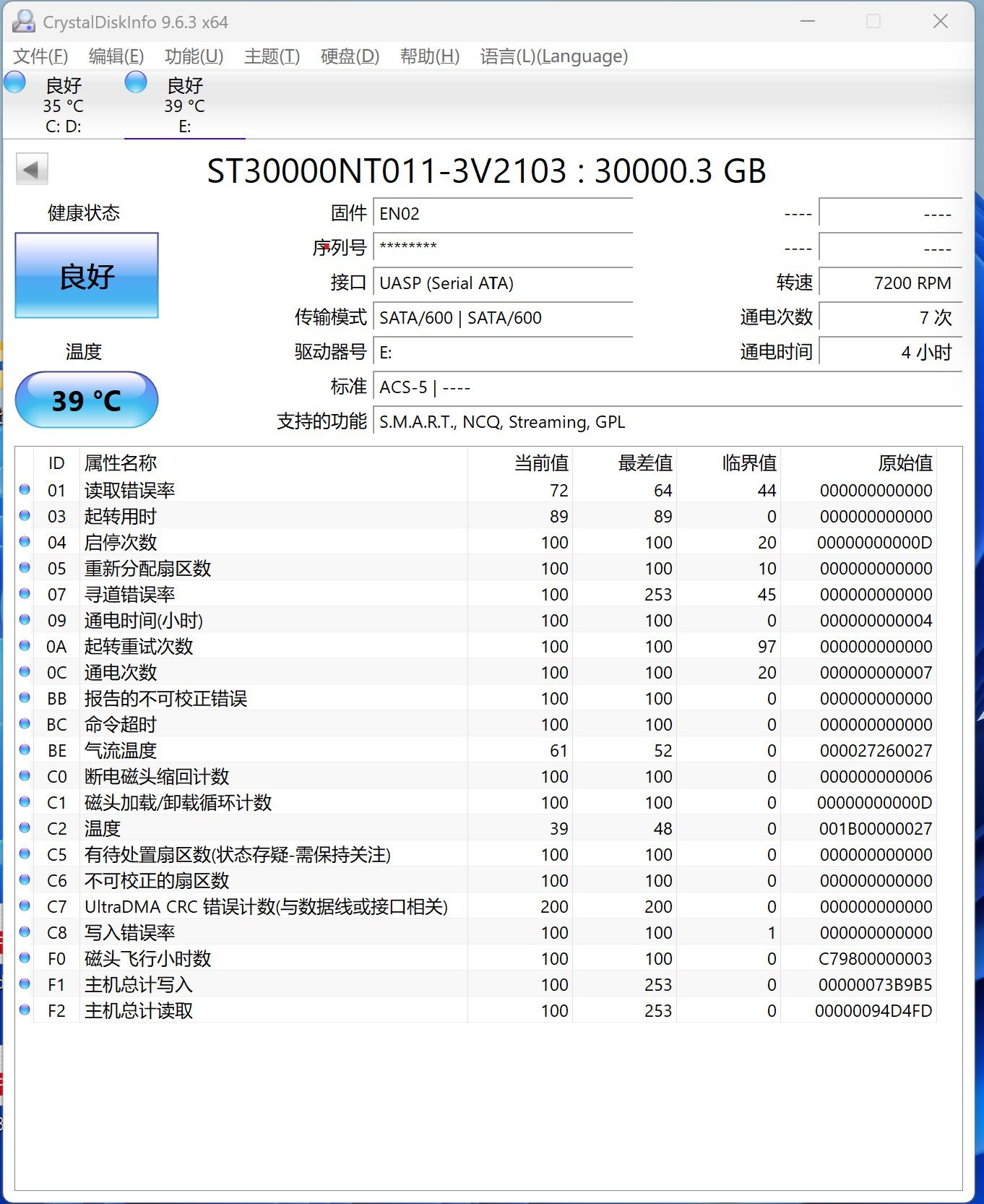Click the previous disk arrow button

[32, 170]
